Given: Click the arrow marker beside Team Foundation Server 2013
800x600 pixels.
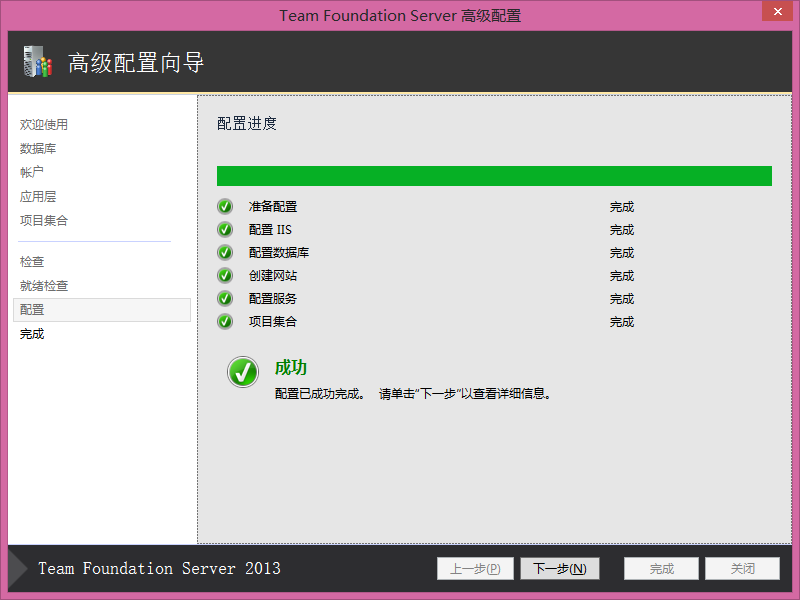Looking at the screenshot, I should [18, 568].
